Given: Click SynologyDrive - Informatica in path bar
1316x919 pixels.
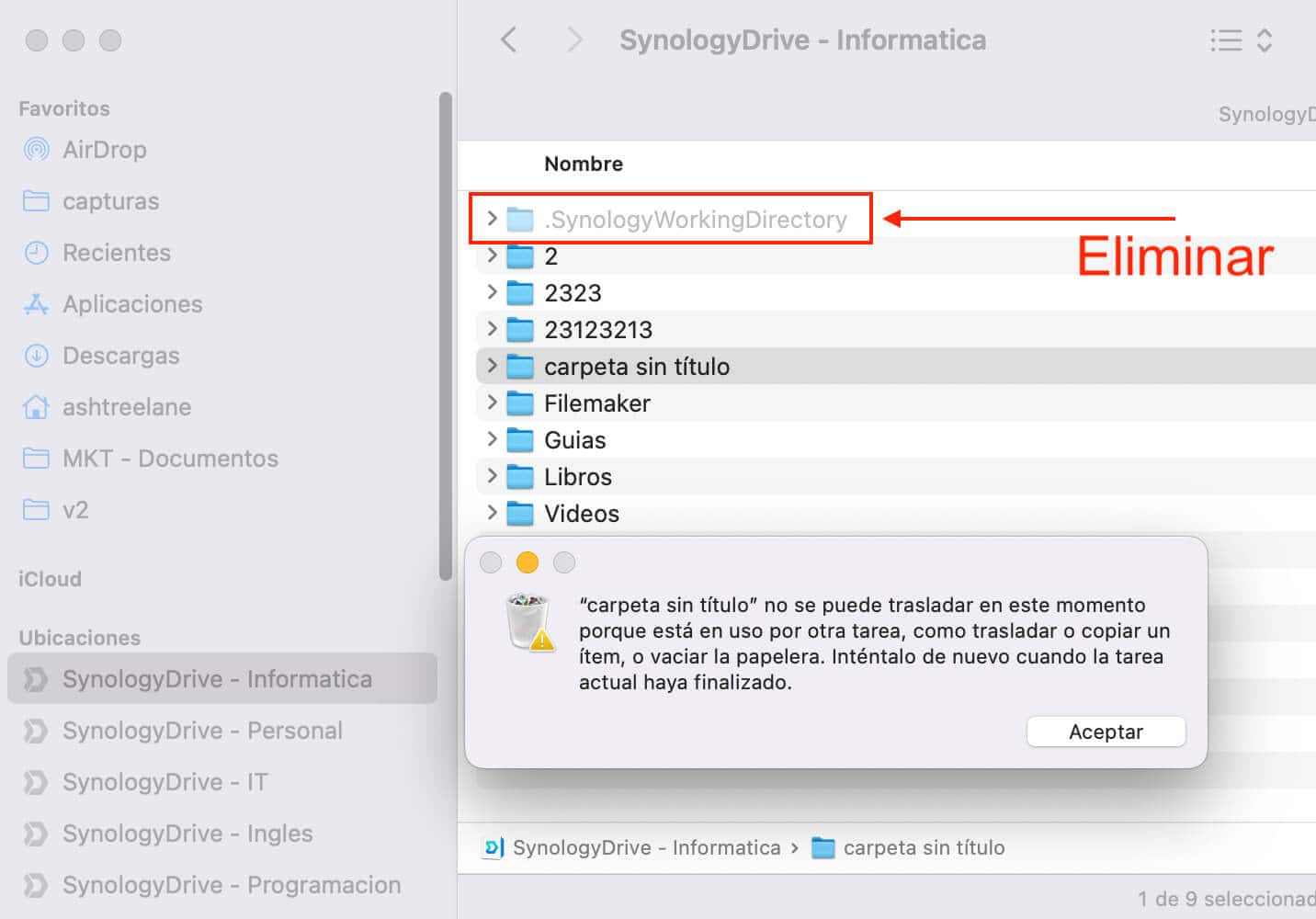Looking at the screenshot, I should 645,847.
